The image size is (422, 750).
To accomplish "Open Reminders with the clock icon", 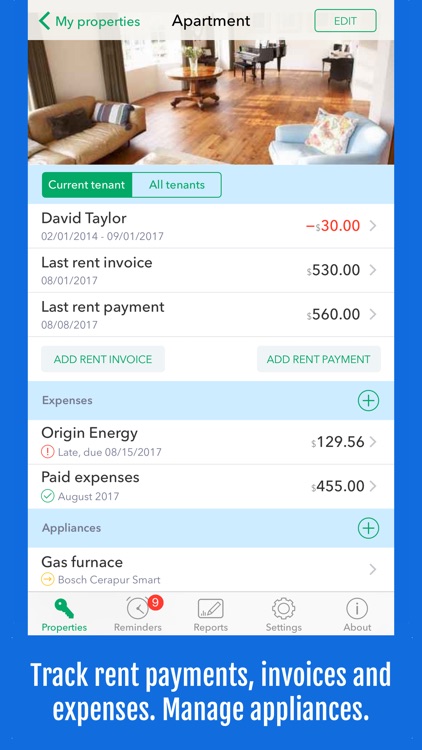I will pos(138,614).
